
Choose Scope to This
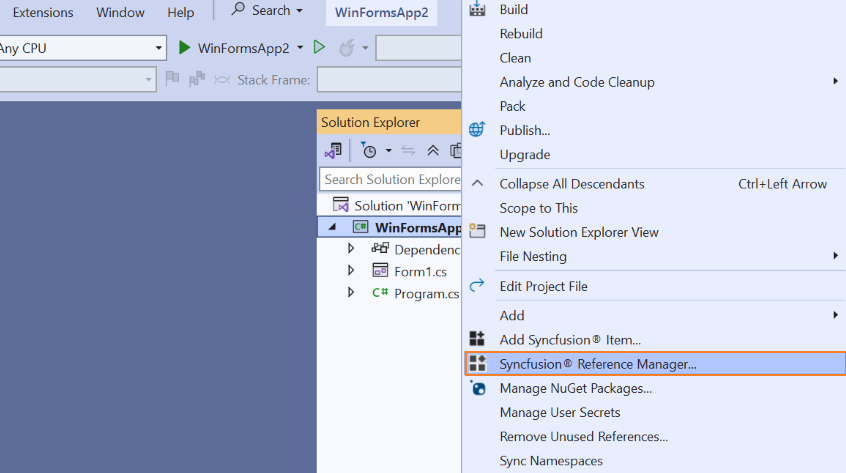pyautogui.click(x=538, y=208)
